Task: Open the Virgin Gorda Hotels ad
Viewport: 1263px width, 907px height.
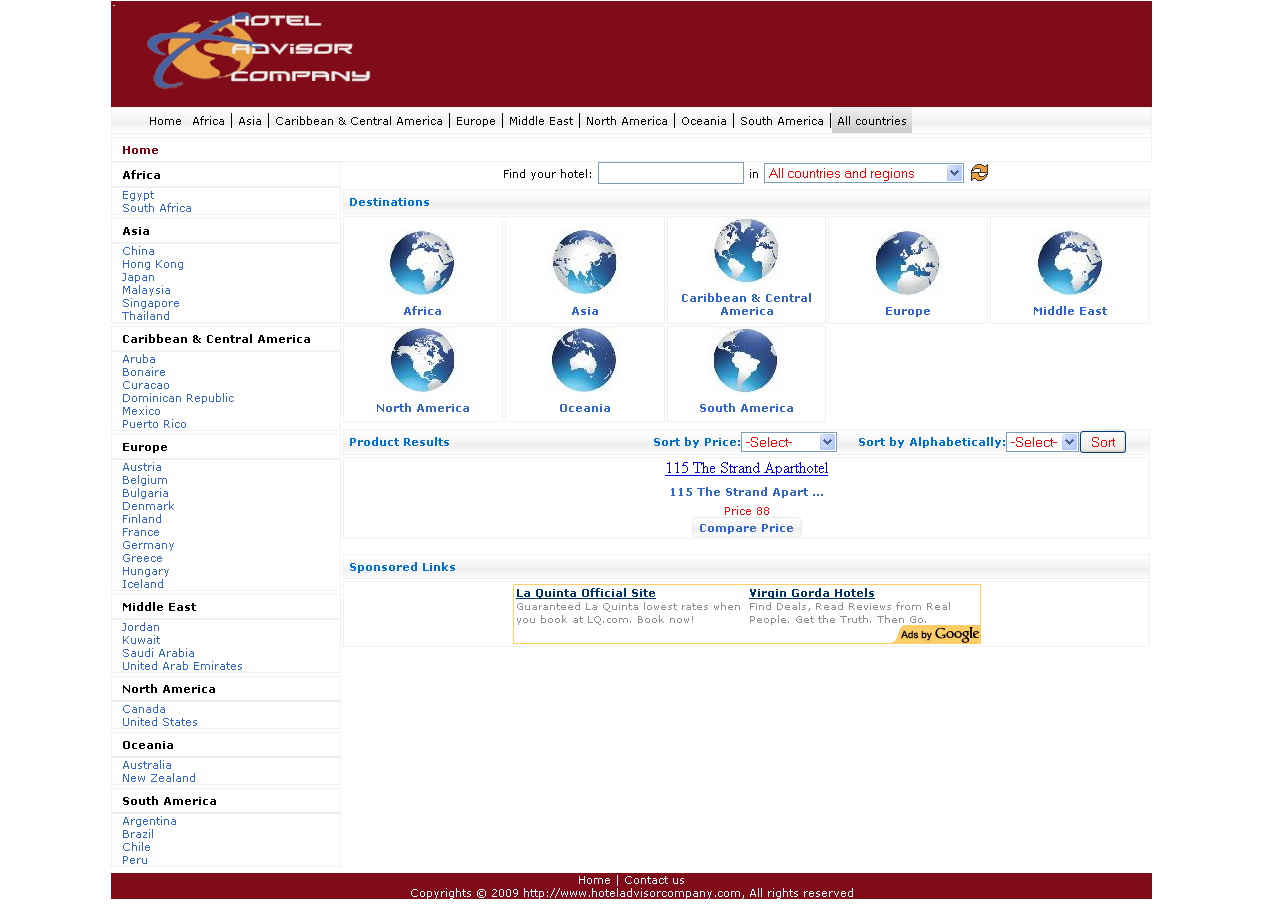Action: point(812,593)
